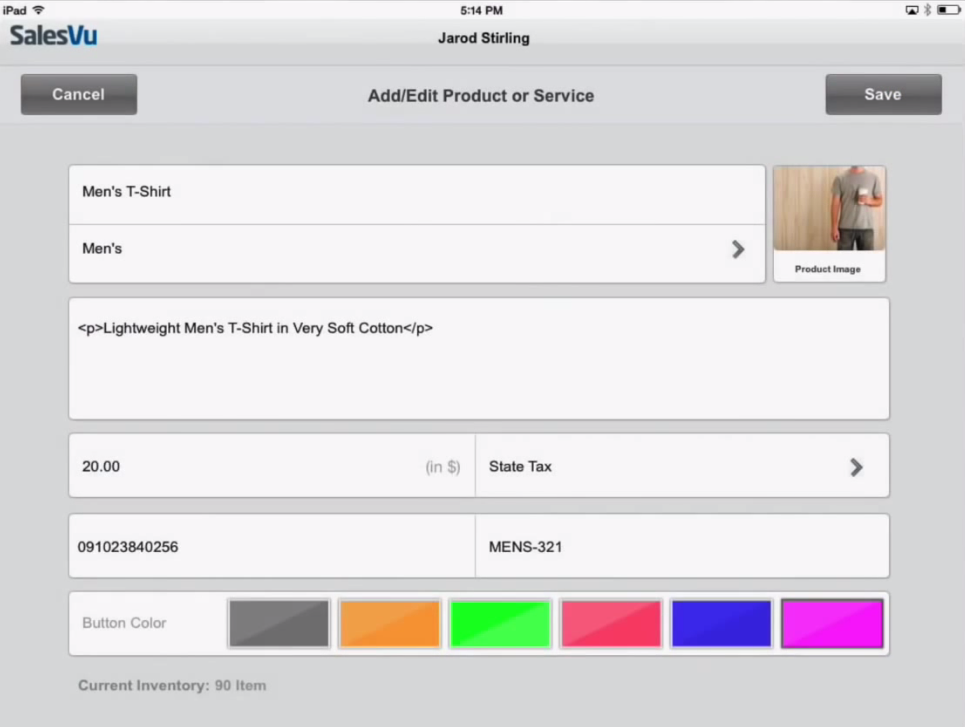Choose the pink-red button color
This screenshot has height=727, width=965.
pos(611,624)
